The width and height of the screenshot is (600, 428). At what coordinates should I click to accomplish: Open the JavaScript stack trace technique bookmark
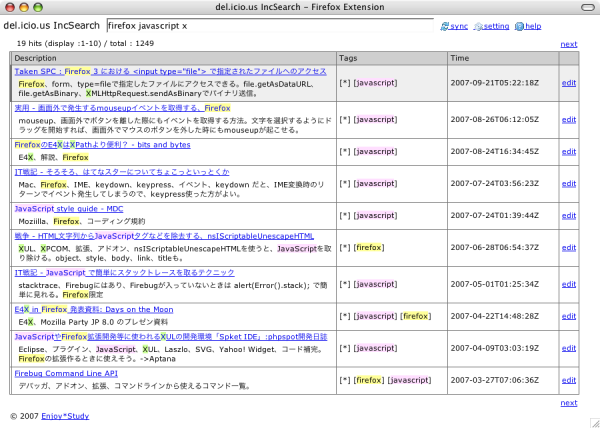click(124, 273)
